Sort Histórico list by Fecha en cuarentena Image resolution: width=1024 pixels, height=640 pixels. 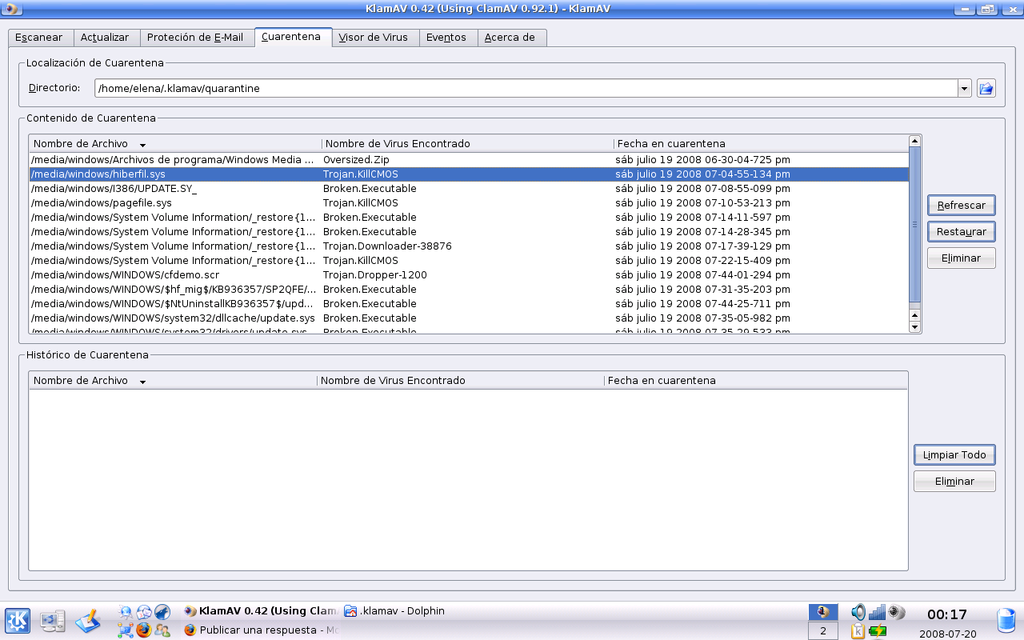[756, 381]
